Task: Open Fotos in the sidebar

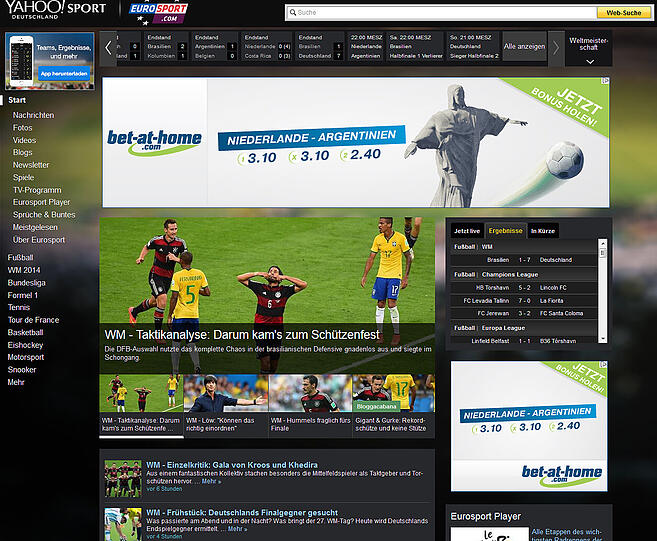Action: click(23, 128)
